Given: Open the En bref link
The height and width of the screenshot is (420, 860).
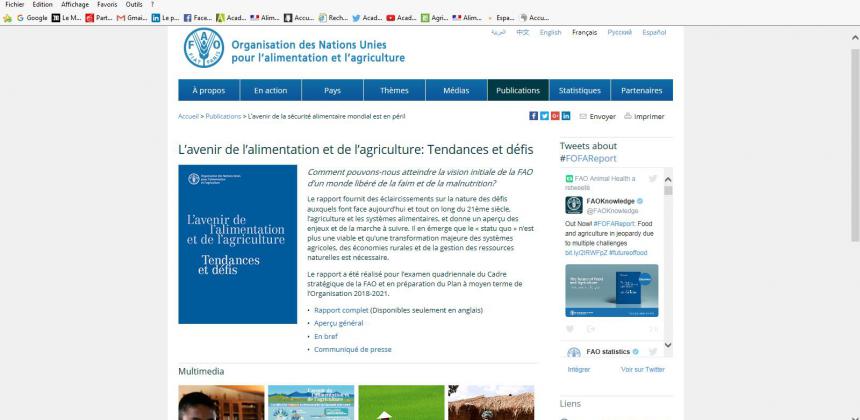Looking at the screenshot, I should coord(326,337).
